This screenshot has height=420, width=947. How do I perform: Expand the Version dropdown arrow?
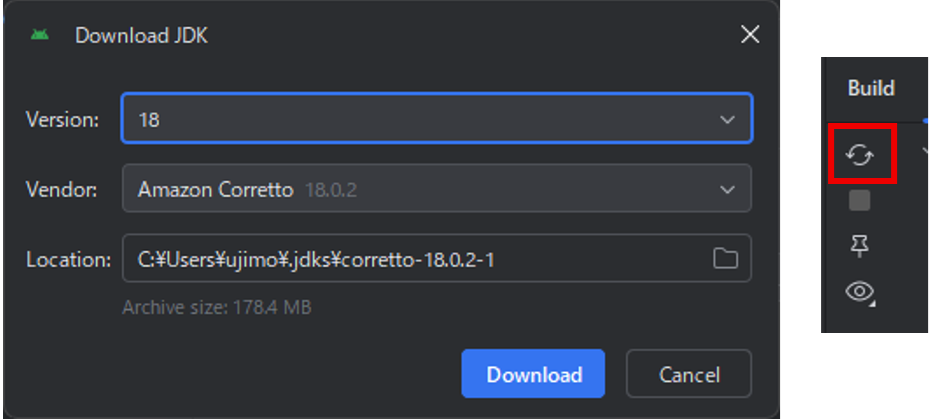coord(727,119)
